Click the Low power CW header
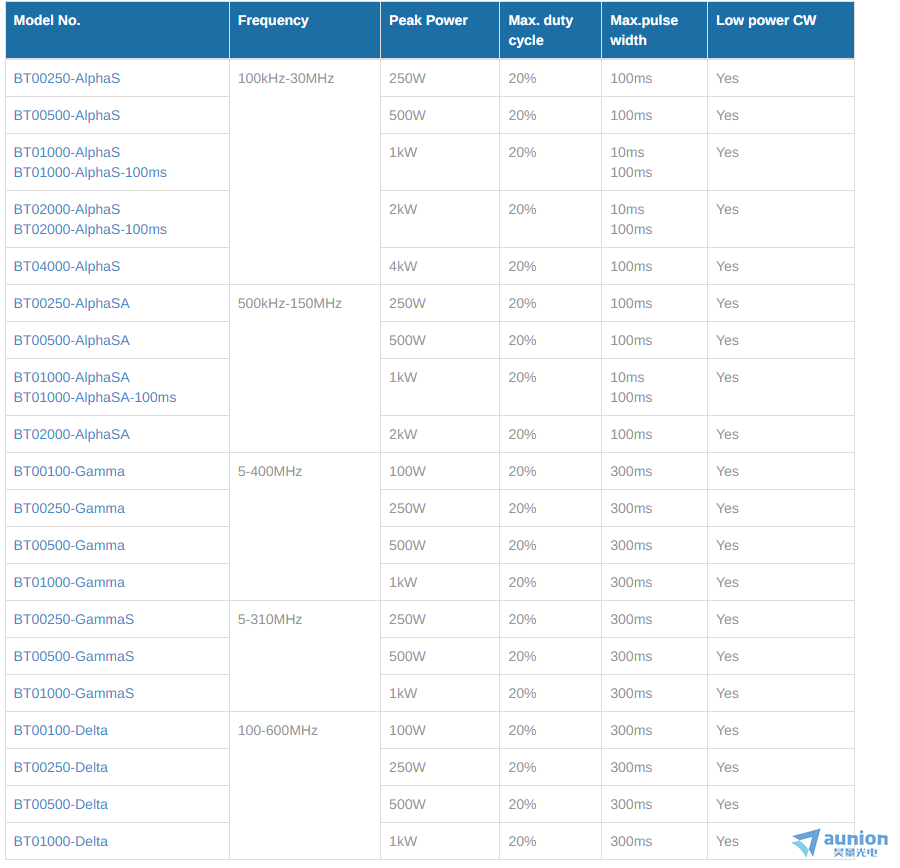This screenshot has width=900, height=868. [781, 30]
